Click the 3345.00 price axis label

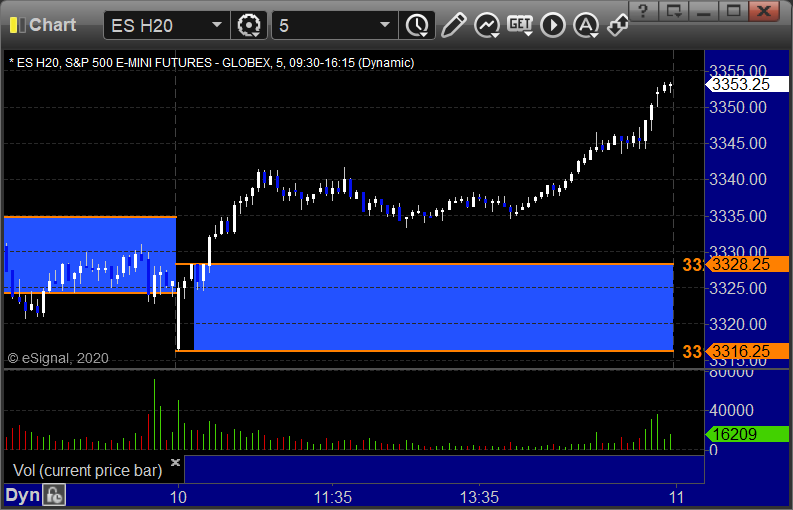pos(738,144)
